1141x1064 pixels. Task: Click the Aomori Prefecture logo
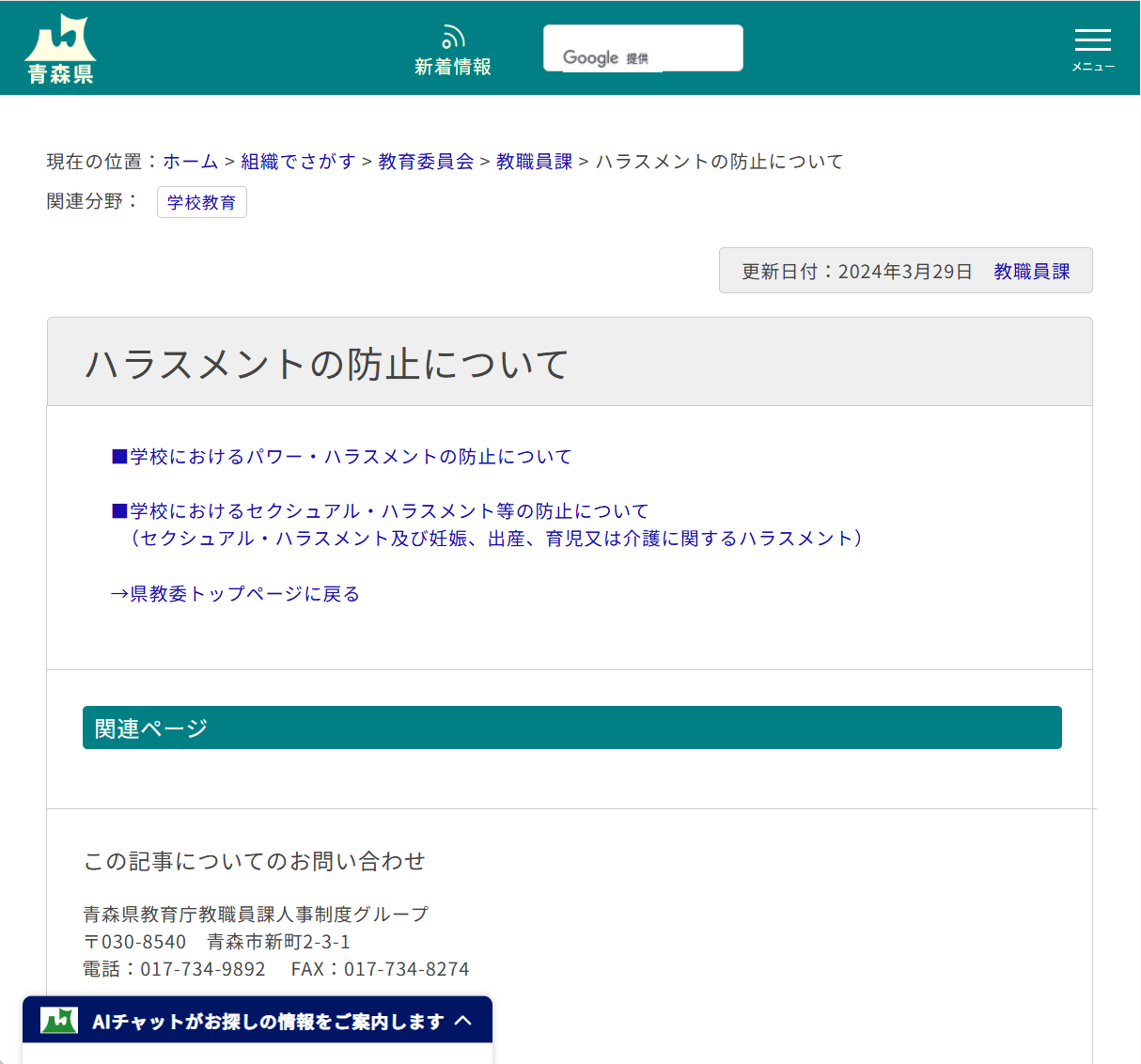pyautogui.click(x=59, y=45)
